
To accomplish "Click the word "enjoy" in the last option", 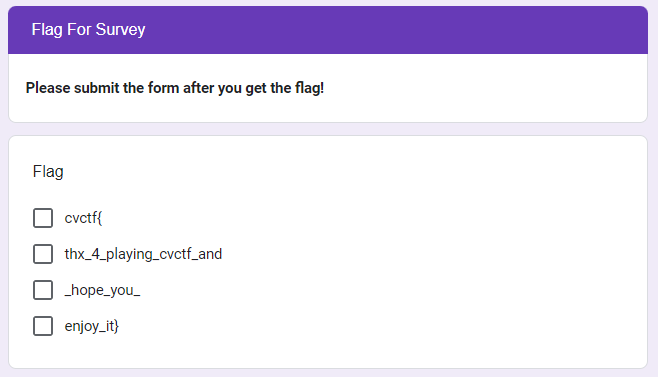I will (x=81, y=326).
